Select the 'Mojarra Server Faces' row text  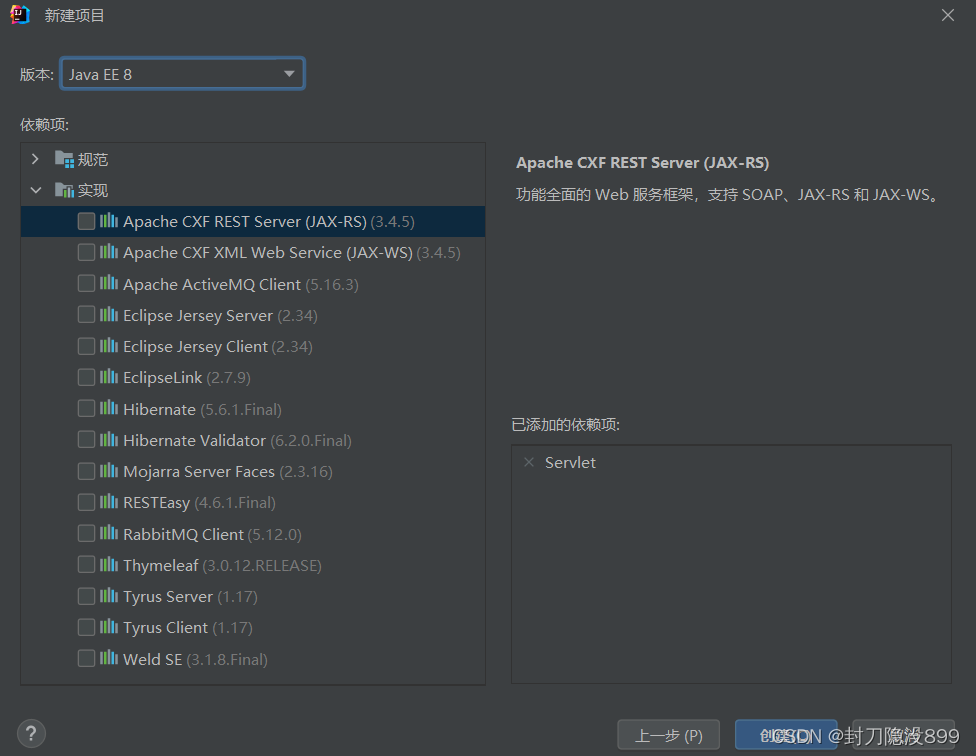click(x=199, y=472)
